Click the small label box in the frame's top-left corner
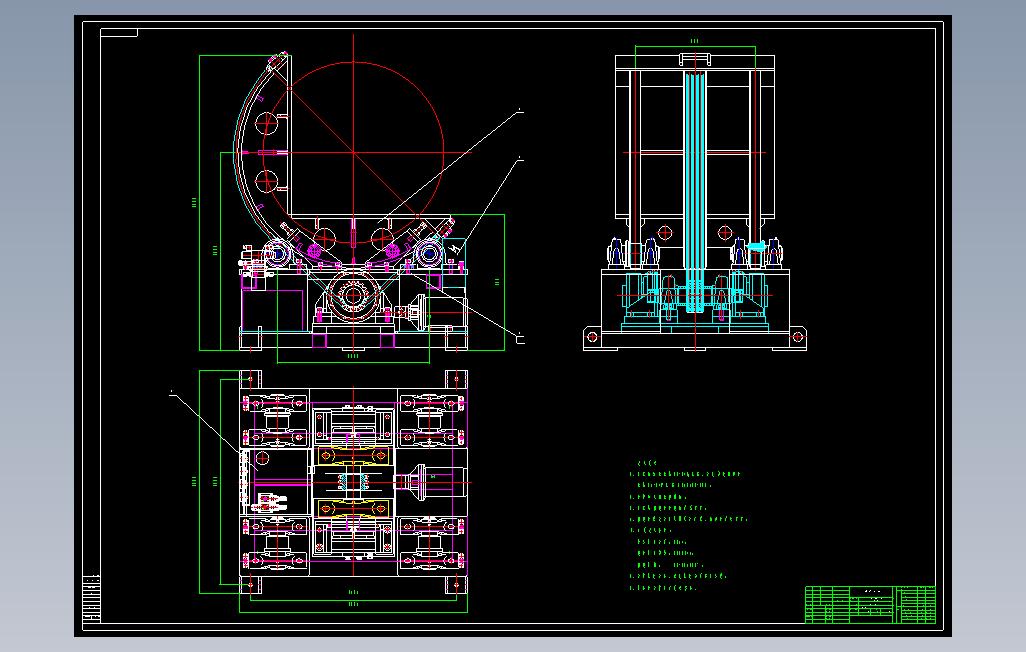The image size is (1026, 652). pyautogui.click(x=119, y=33)
